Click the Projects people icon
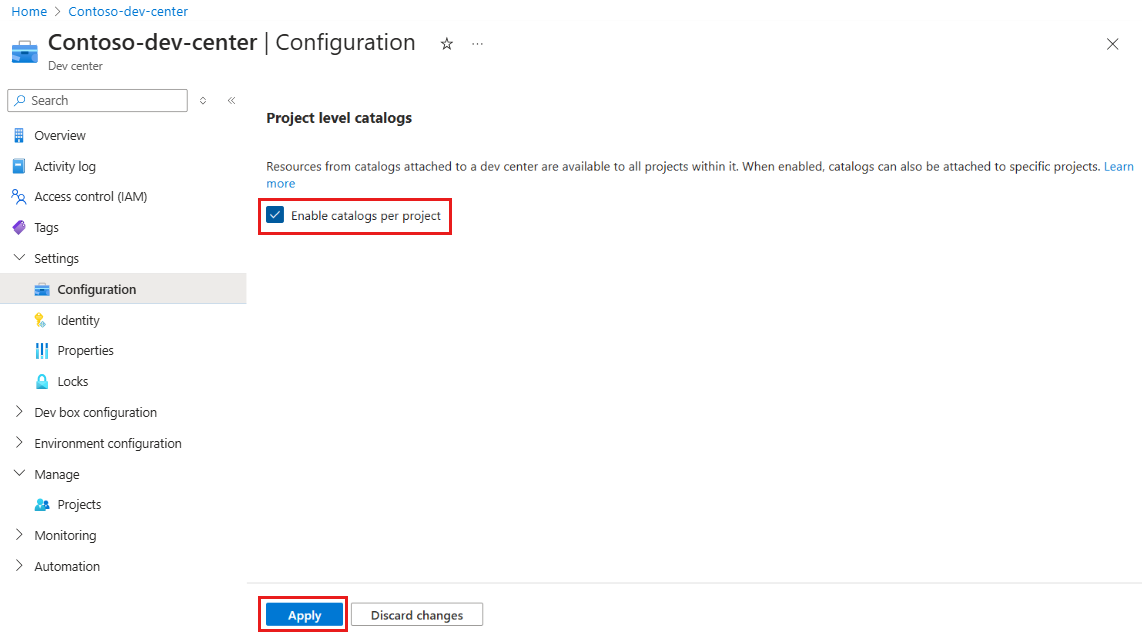Screen dimensions: 1142x641 click(x=42, y=505)
